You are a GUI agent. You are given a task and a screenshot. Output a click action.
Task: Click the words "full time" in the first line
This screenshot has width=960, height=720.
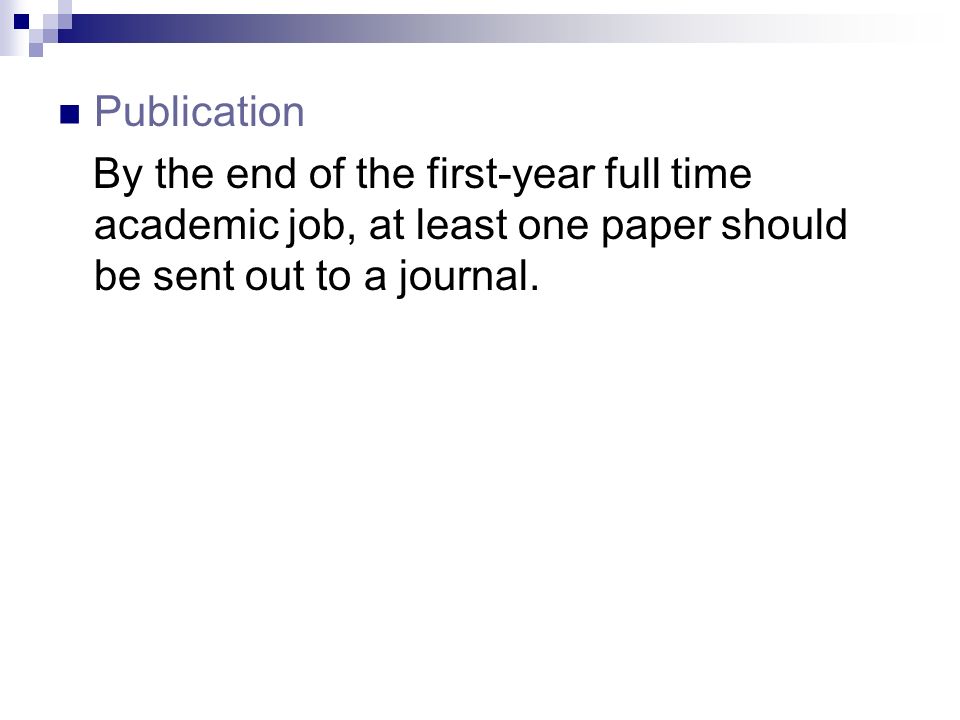[678, 173]
